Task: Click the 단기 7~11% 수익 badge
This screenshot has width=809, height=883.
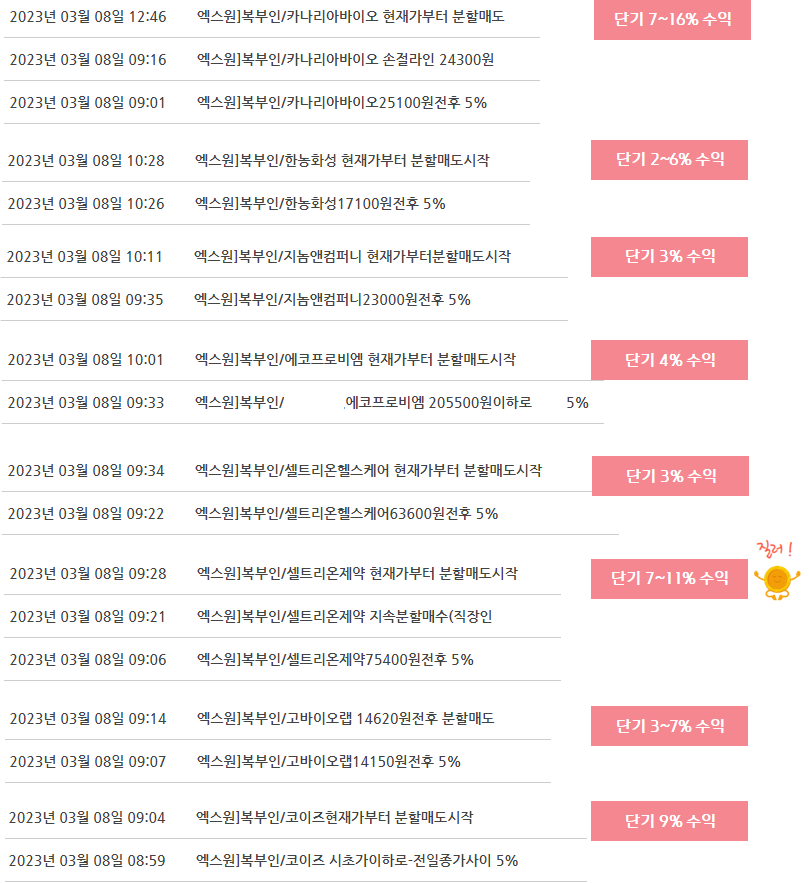Action: [x=669, y=579]
